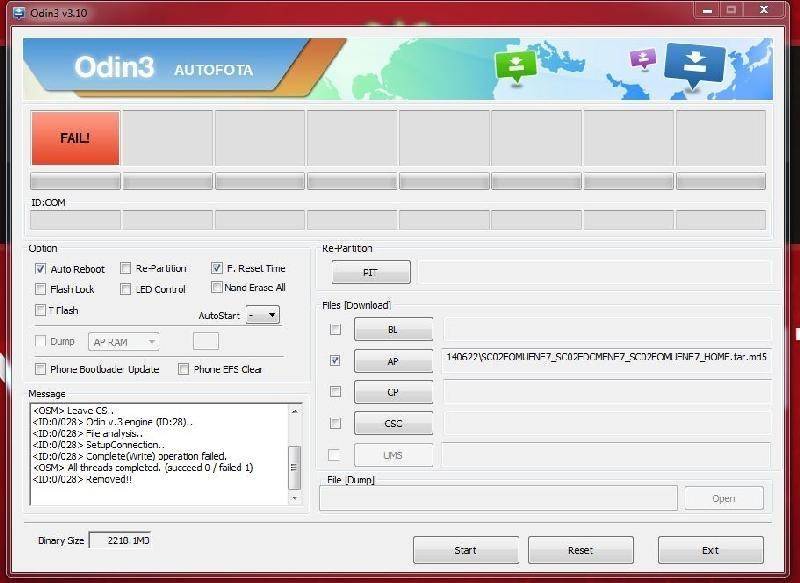Click the Message log scrollbar thumb

tap(294, 467)
